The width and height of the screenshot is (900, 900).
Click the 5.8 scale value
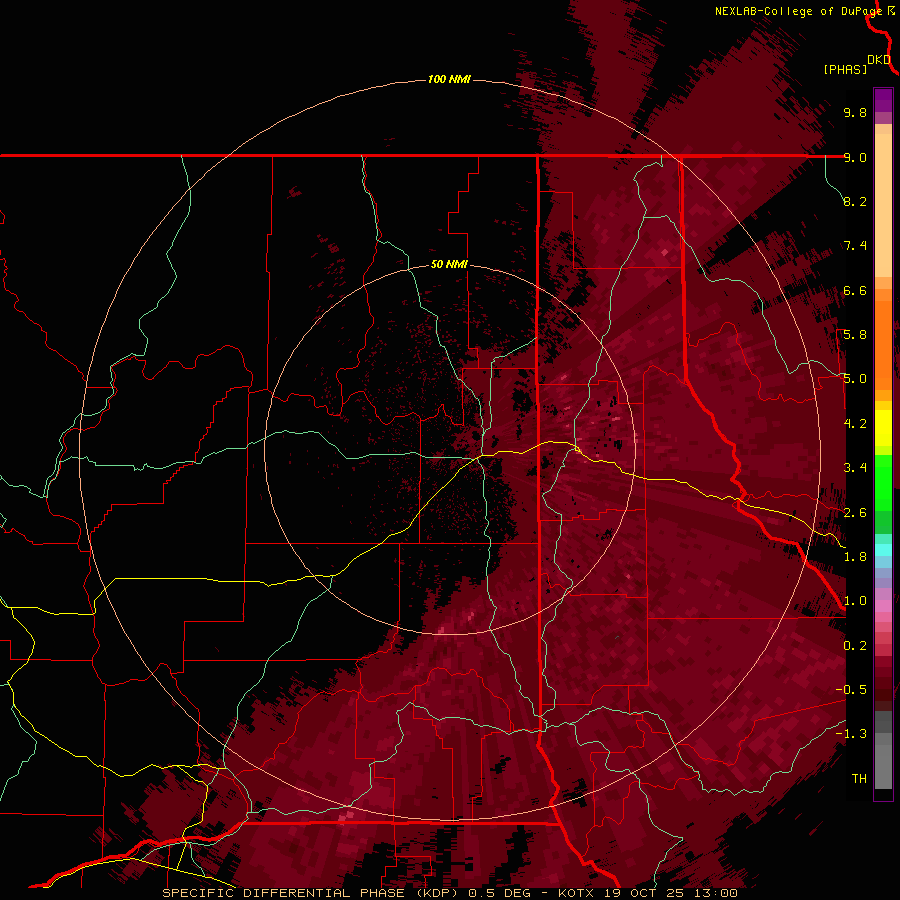tap(855, 335)
